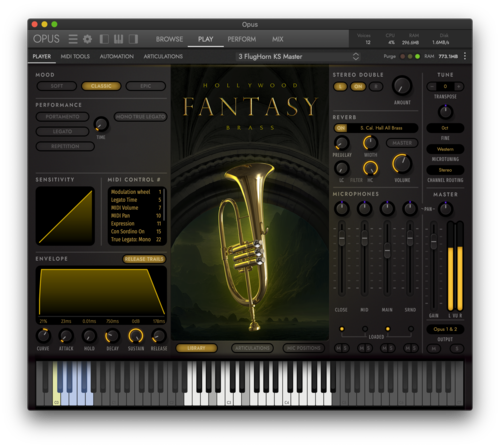Open the hamburger main menu icon

click(x=73, y=39)
